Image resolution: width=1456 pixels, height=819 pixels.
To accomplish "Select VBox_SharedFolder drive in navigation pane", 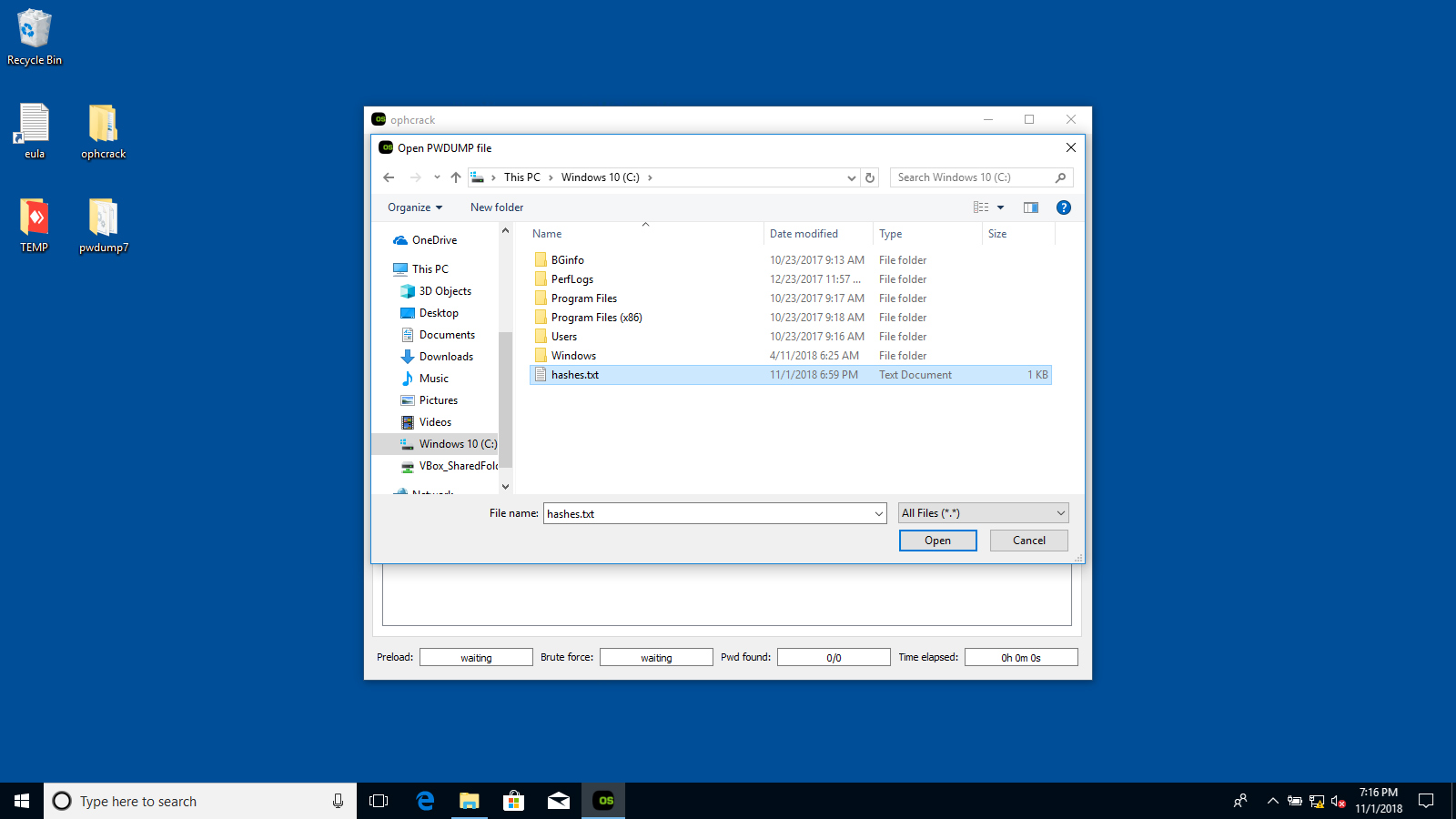I will pyautogui.click(x=450, y=466).
